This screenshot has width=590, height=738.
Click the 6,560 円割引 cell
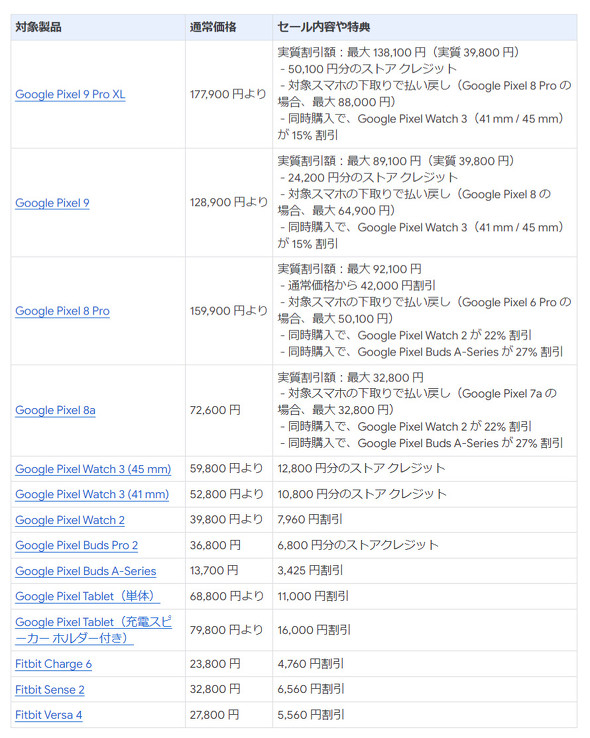424,690
